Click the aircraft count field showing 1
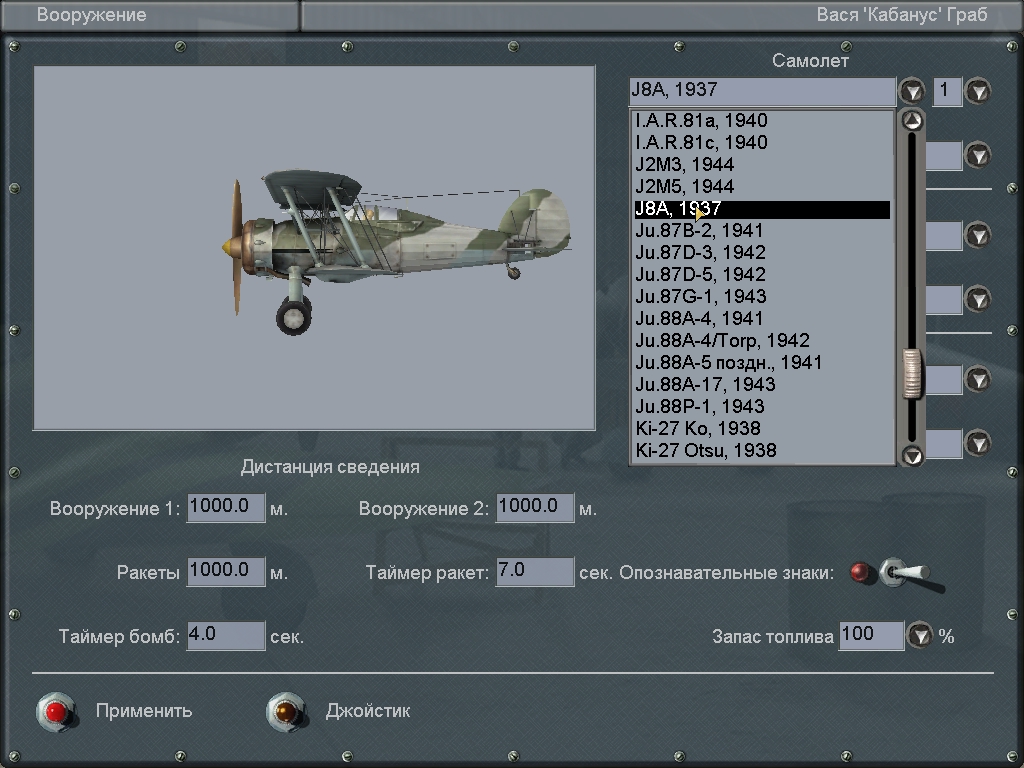 (948, 91)
